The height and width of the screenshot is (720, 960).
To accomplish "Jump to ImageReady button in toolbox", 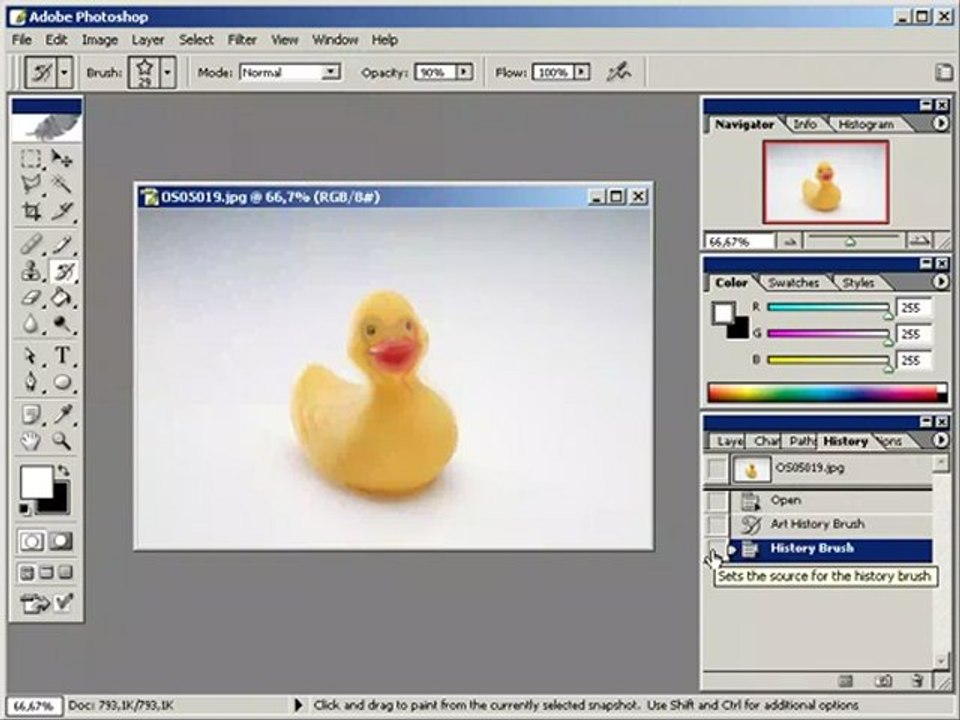I will coord(47,604).
